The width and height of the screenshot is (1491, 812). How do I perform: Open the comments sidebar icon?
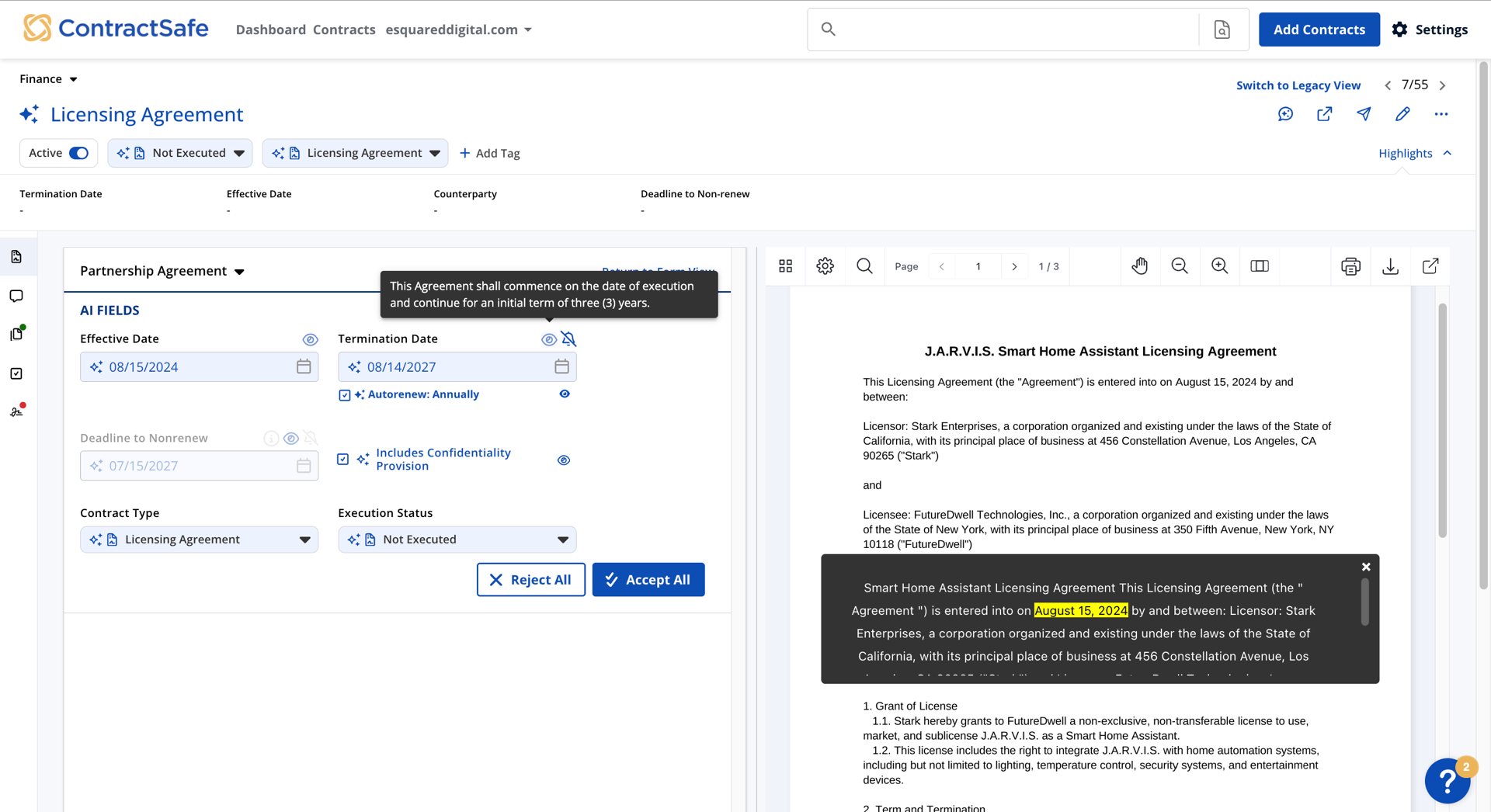pos(16,296)
